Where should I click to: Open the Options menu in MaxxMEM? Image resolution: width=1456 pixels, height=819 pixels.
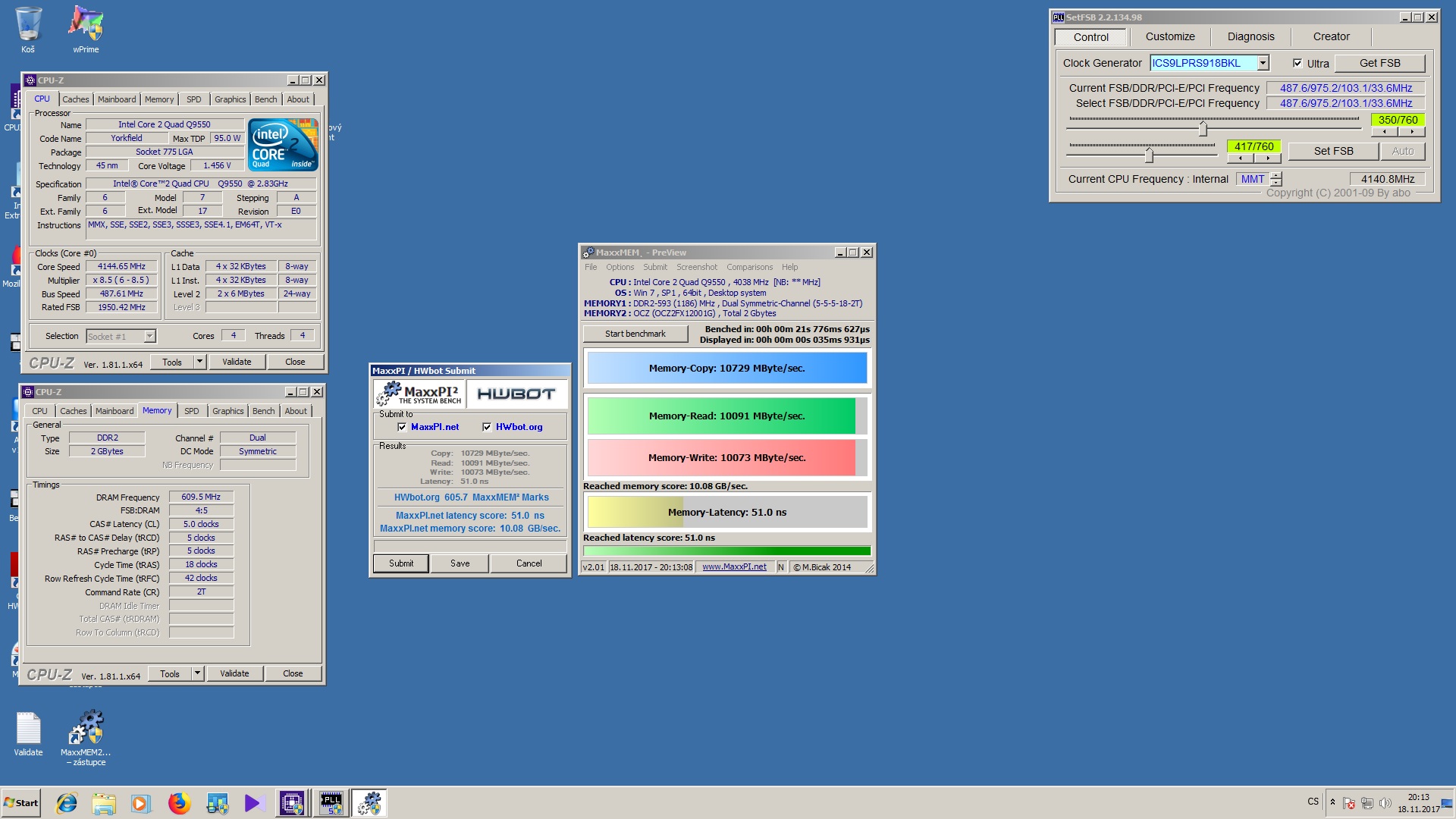[620, 267]
